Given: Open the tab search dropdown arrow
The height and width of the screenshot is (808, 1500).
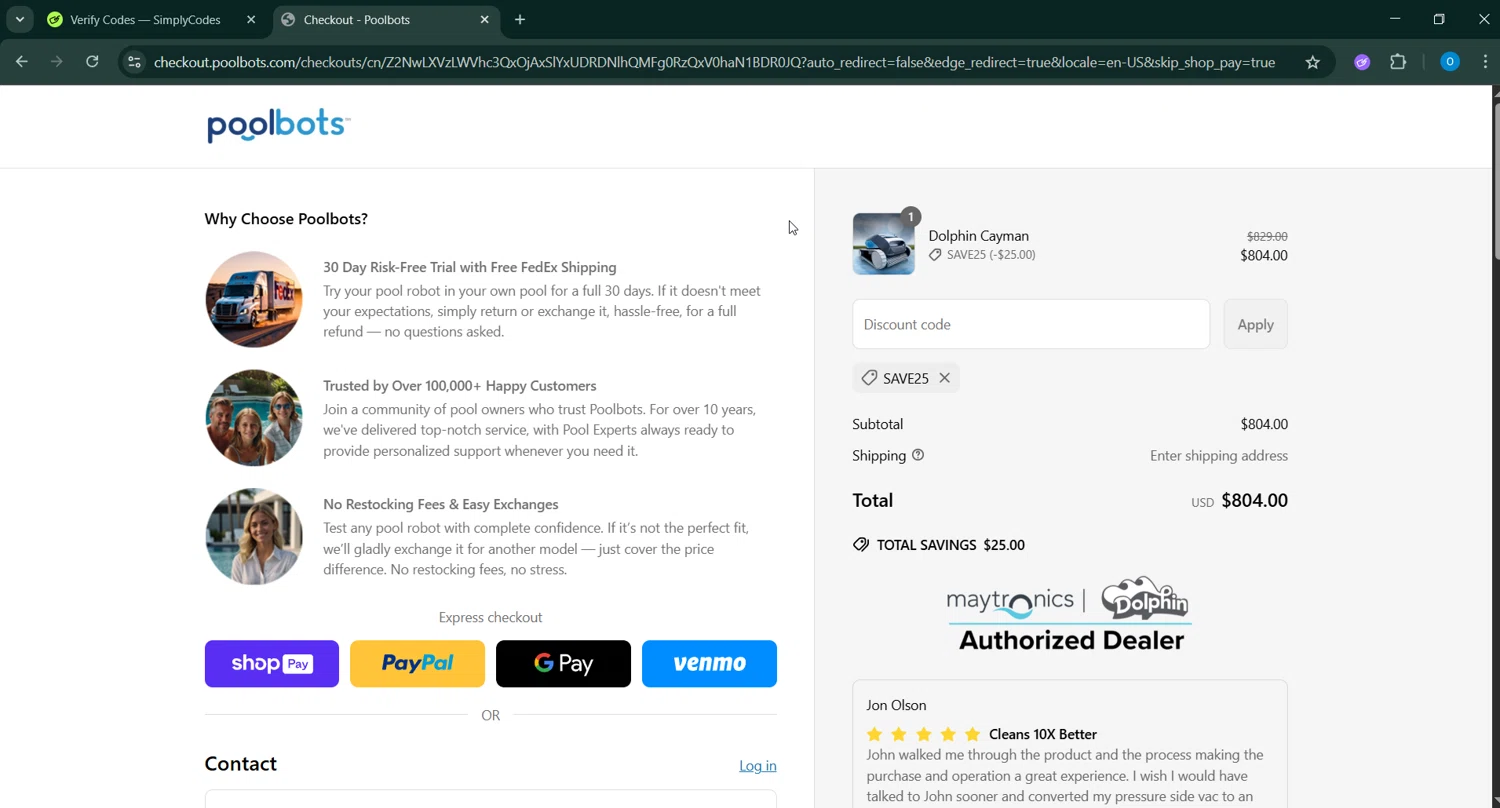Looking at the screenshot, I should coord(19,19).
